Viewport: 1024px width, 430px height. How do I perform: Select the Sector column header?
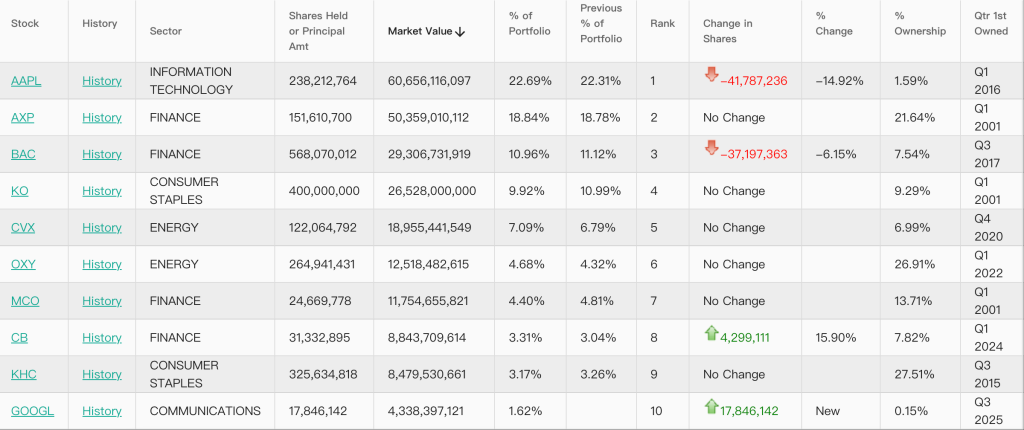tap(165, 31)
